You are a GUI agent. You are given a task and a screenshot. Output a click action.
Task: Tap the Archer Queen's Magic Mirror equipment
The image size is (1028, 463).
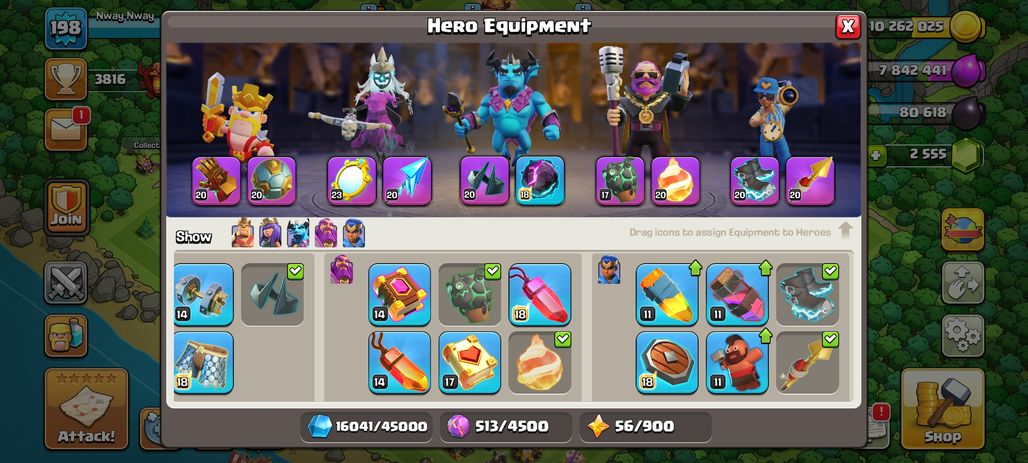[351, 180]
